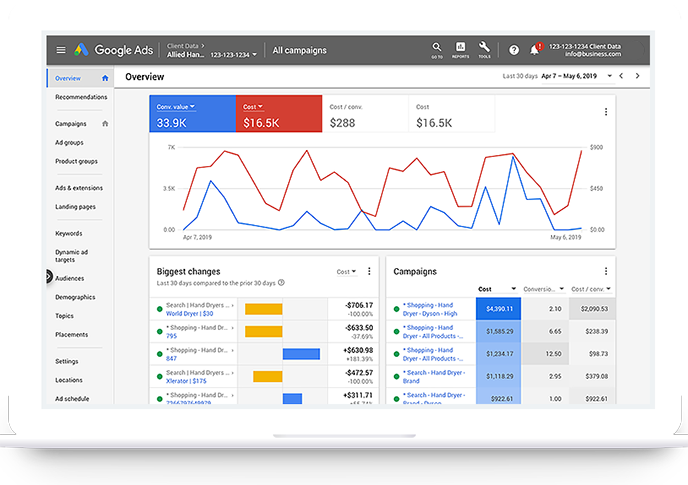Click the 12.50 conversions cell
Screen dimensions: 688x485
coord(545,354)
